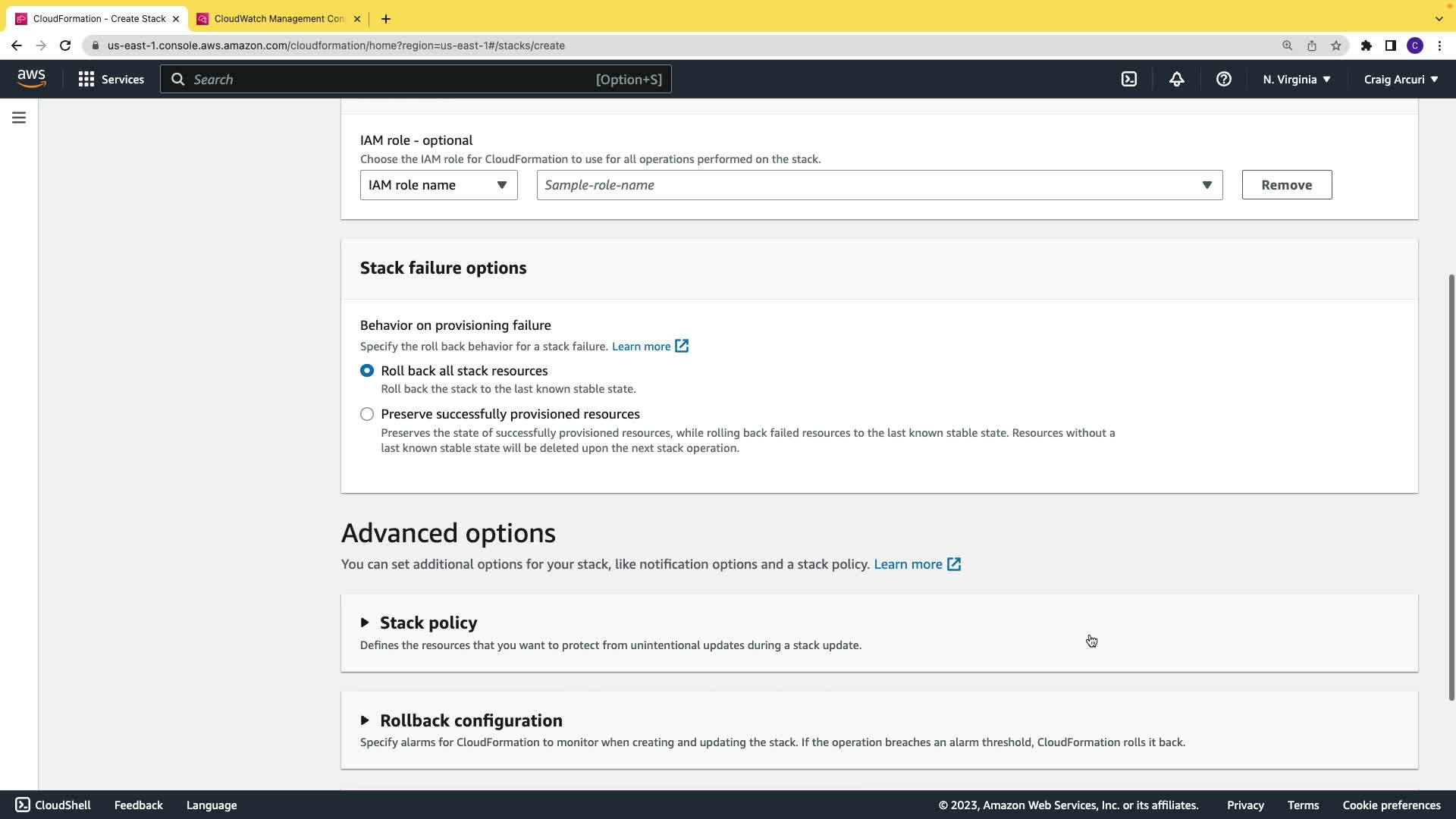Open the N. Virginia region menu
The image size is (1456, 819).
point(1296,79)
